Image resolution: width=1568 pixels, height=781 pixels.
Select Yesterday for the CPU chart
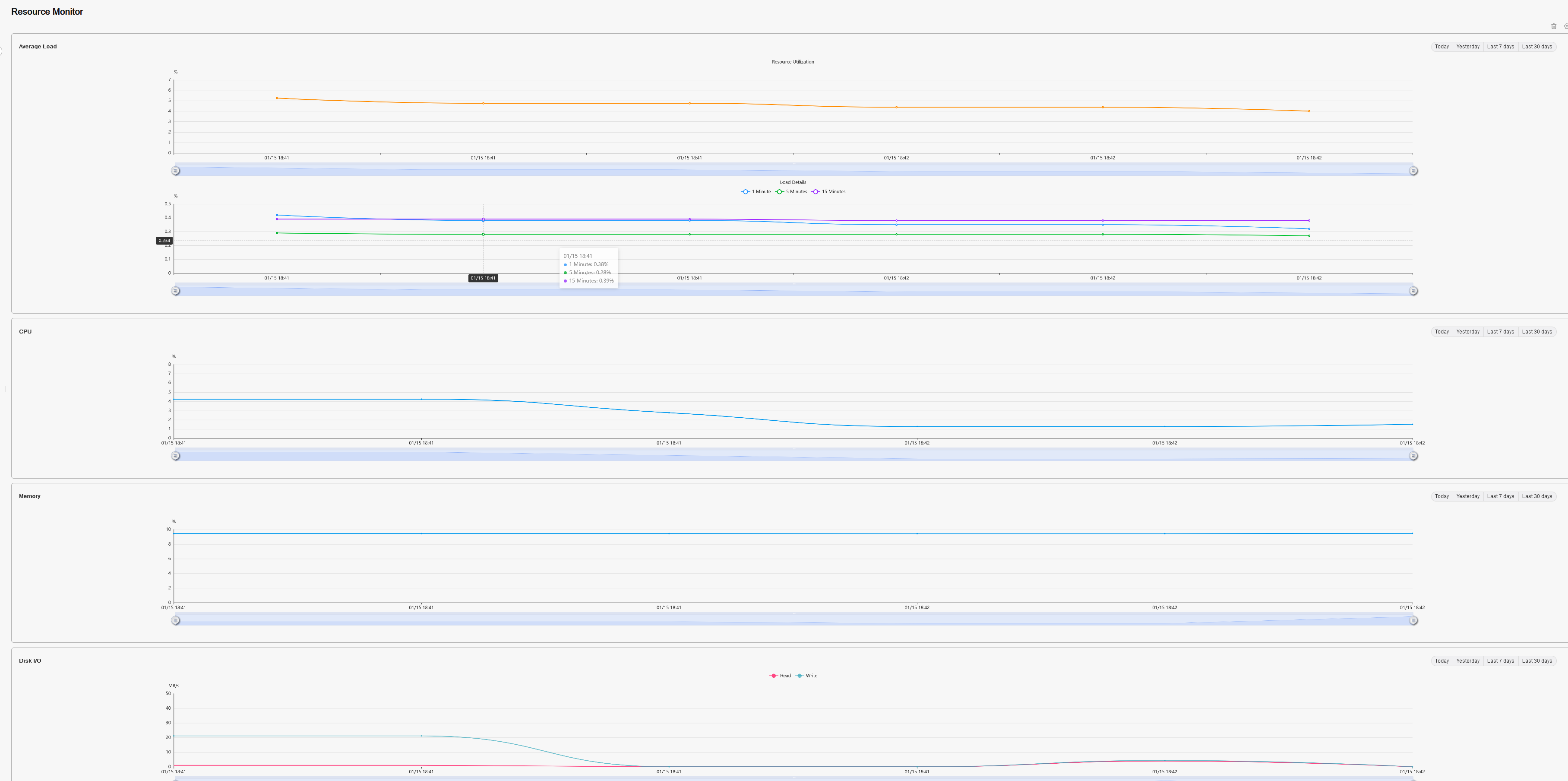pos(1467,332)
